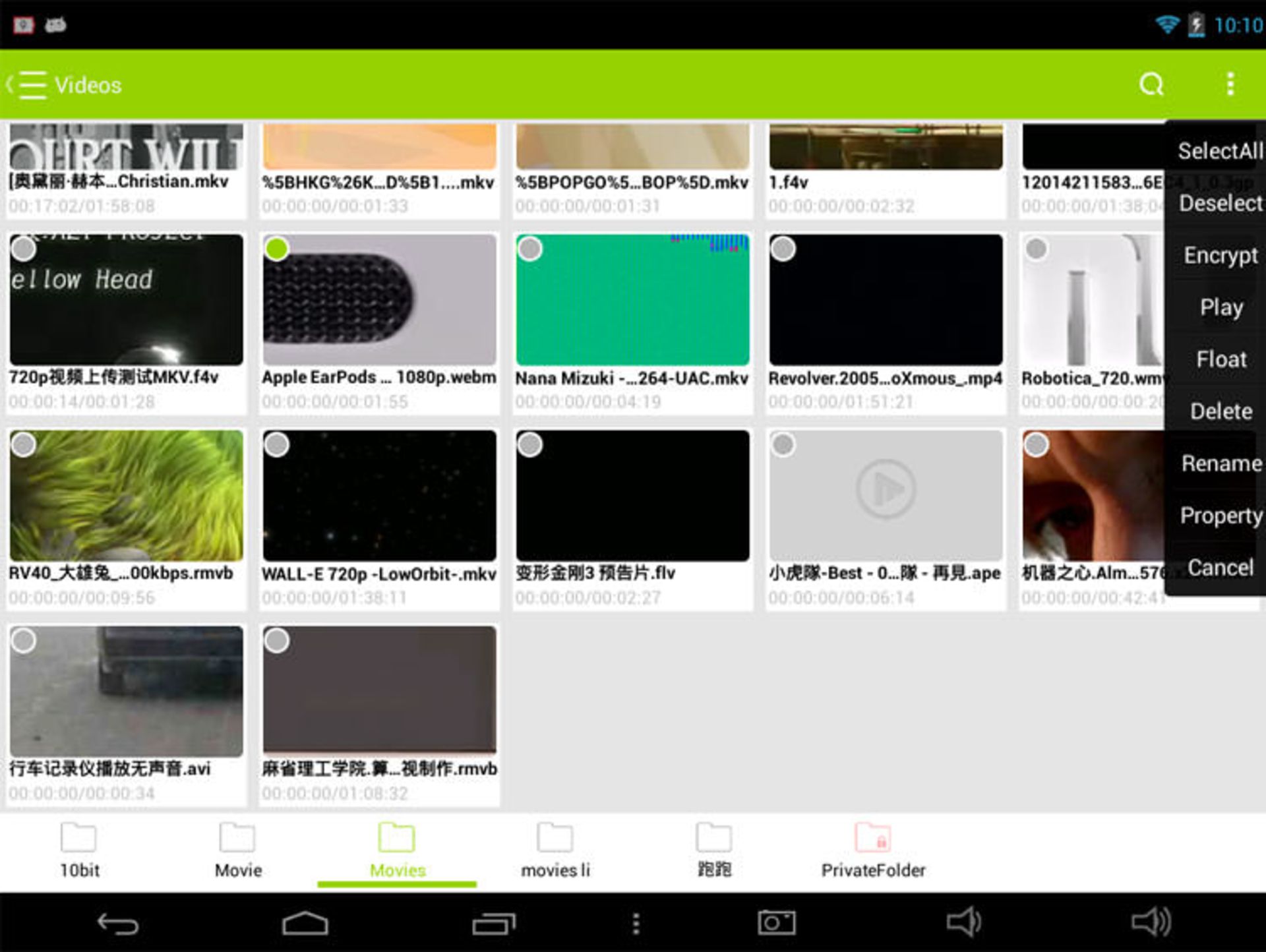Click Encrypt in the context menu
The height and width of the screenshot is (952, 1266).
coord(1220,256)
